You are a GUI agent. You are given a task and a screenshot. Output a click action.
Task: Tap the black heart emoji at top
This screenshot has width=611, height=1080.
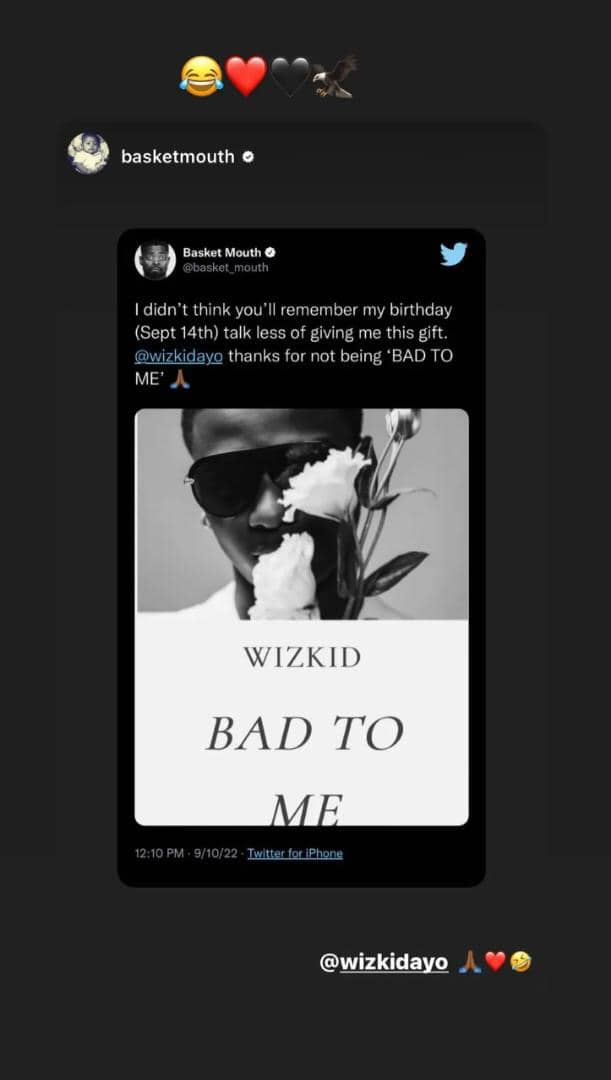pos(290,77)
